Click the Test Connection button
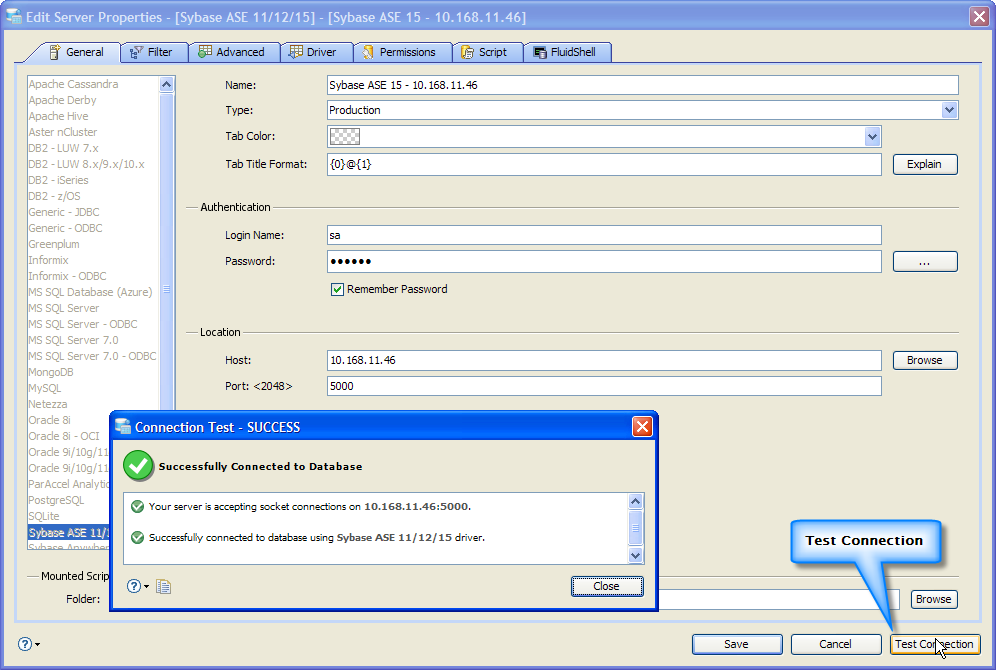This screenshot has height=670, width=996. tap(934, 644)
